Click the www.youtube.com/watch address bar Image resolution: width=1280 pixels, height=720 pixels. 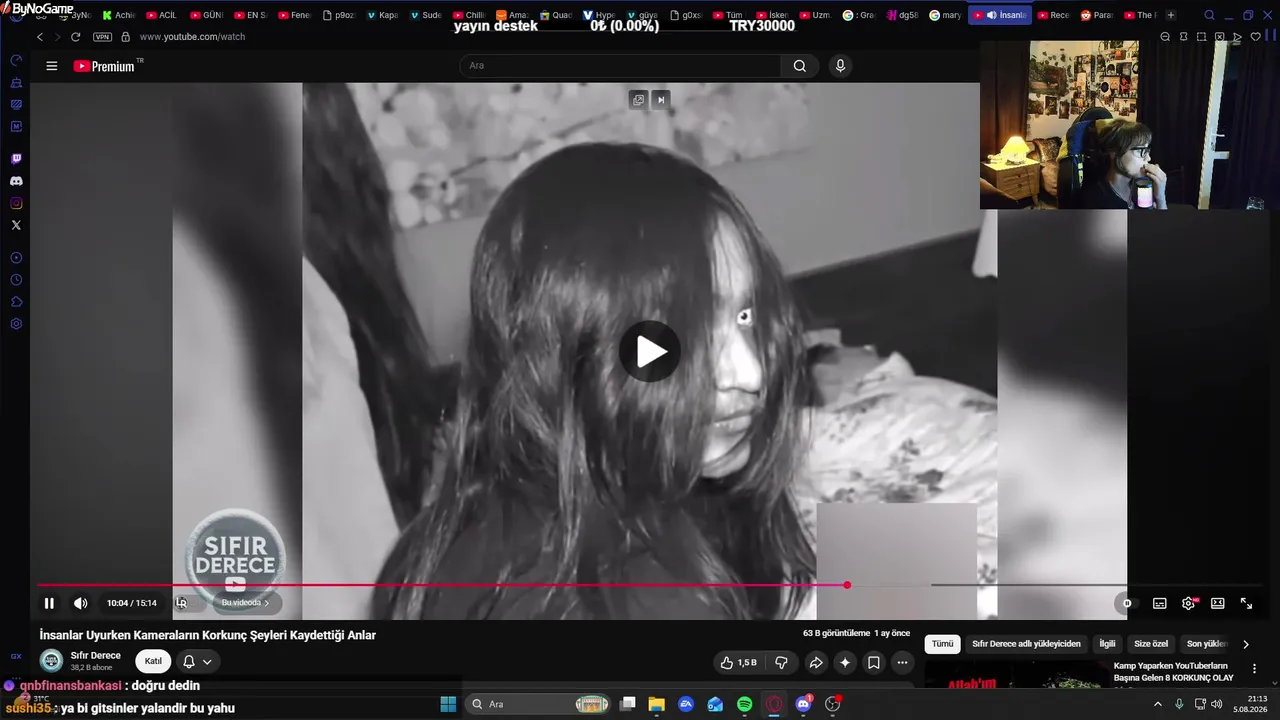[192, 37]
